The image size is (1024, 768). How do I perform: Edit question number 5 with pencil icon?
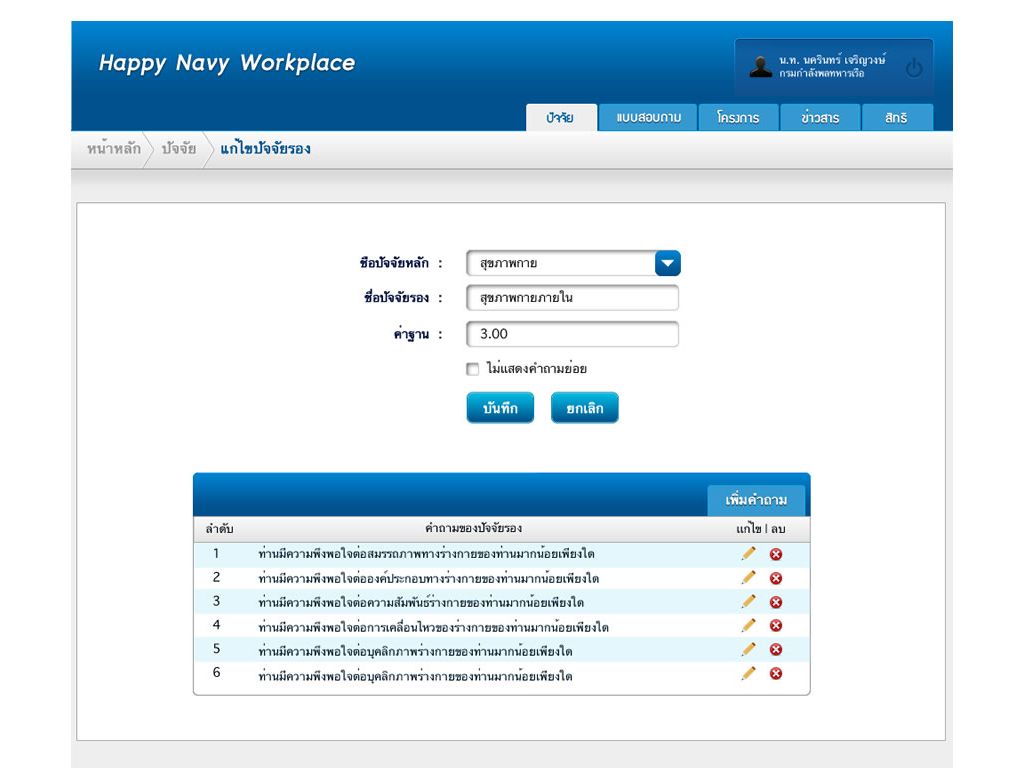[748, 650]
